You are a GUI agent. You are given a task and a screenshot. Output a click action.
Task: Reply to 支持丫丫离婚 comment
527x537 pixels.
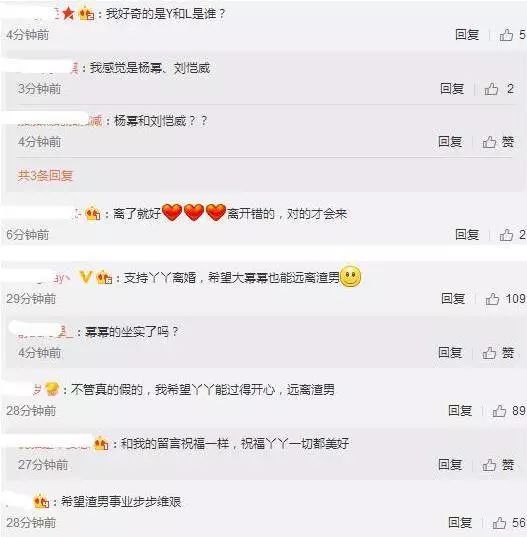tap(453, 299)
